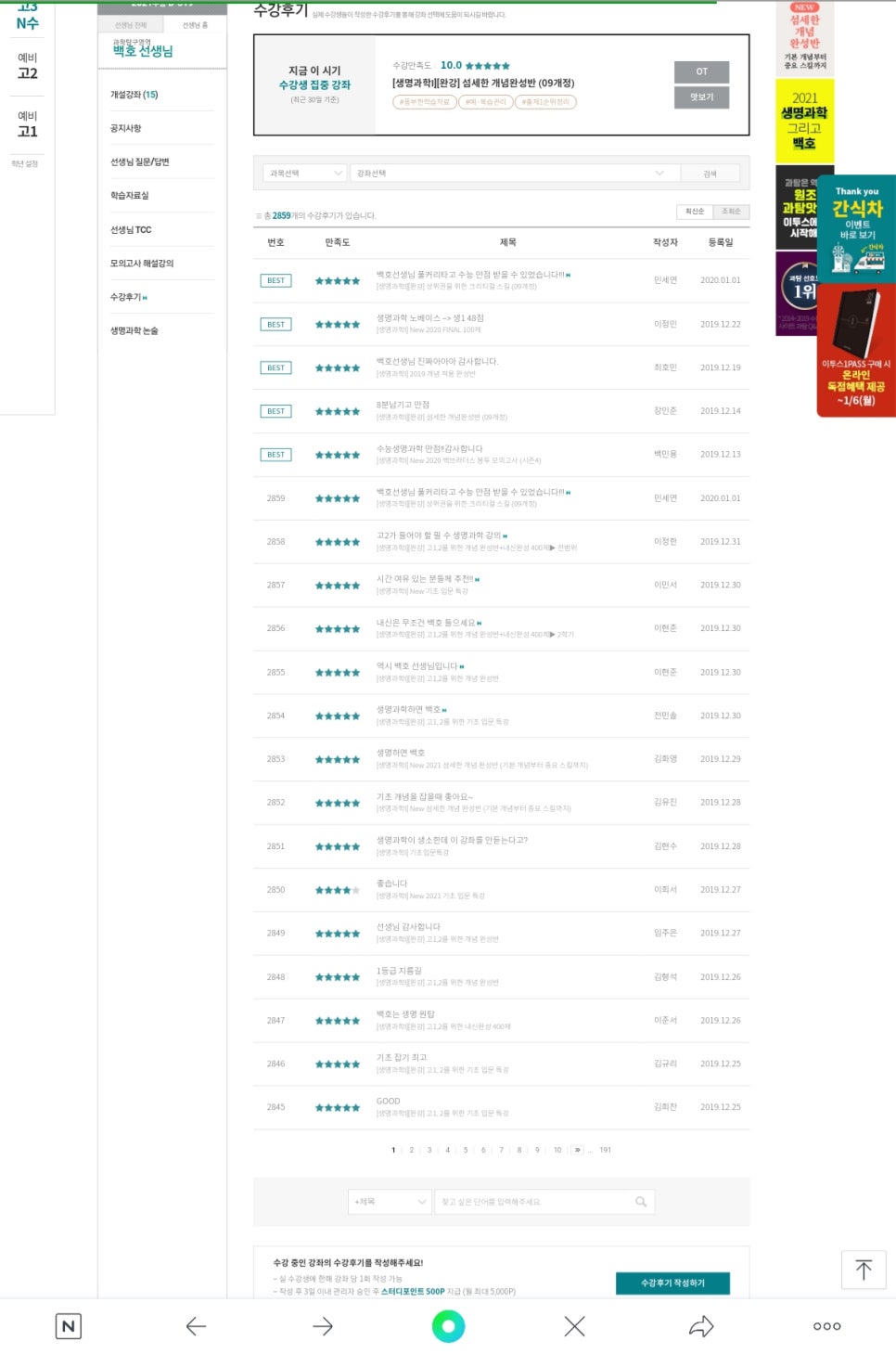Viewport: 896px width, 1354px height.
Task: Click the scroll-to-top arrow button
Action: pyautogui.click(x=864, y=1270)
